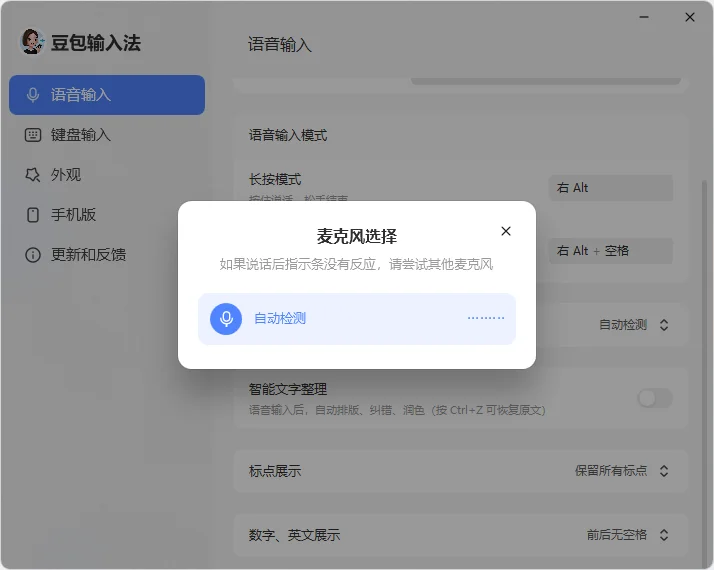The height and width of the screenshot is (570, 714).
Task: Edit the 右 Alt + 空格 hotkey field
Action: tap(611, 251)
